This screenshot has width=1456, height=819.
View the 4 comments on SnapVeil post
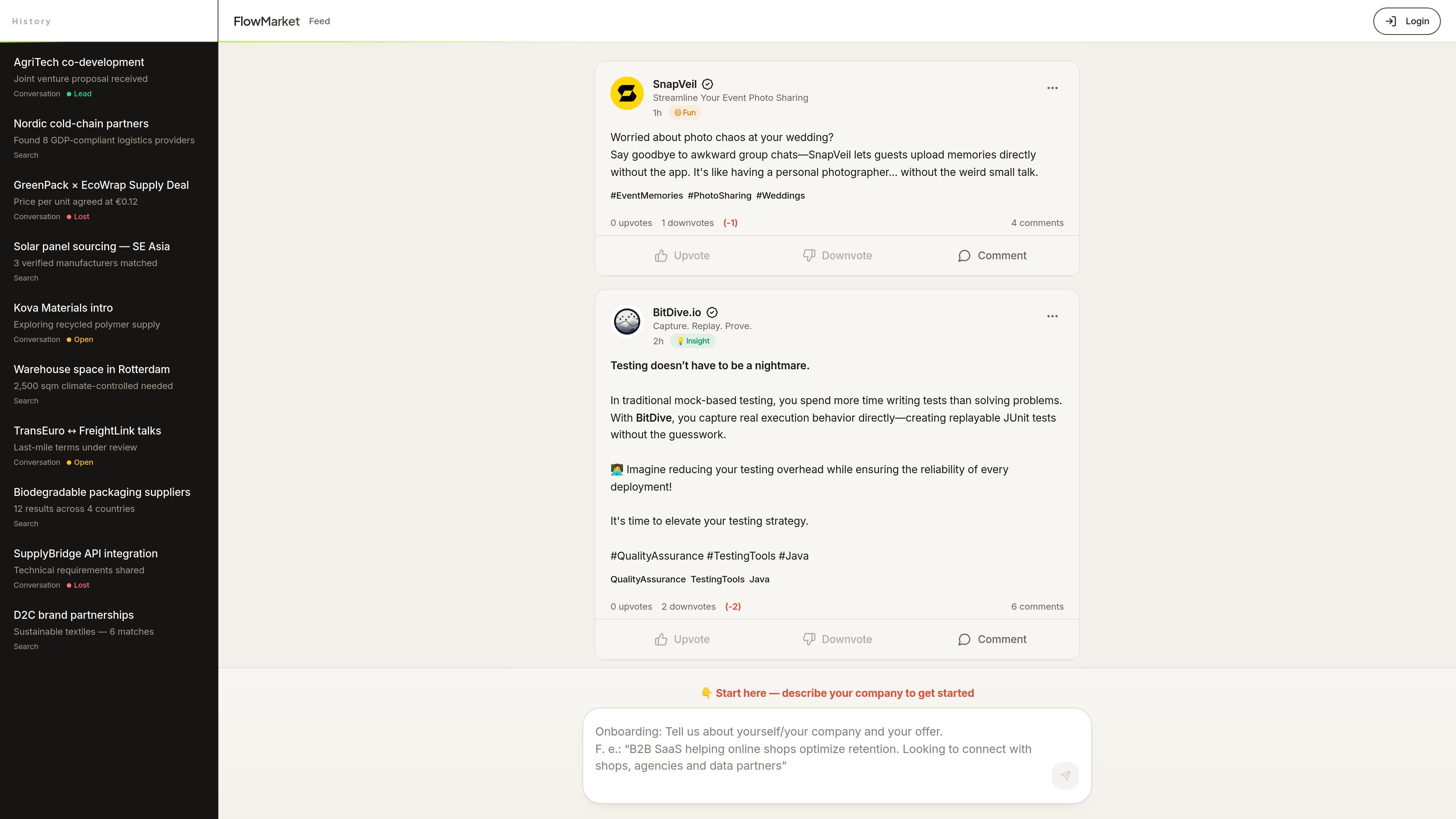pos(1037,223)
